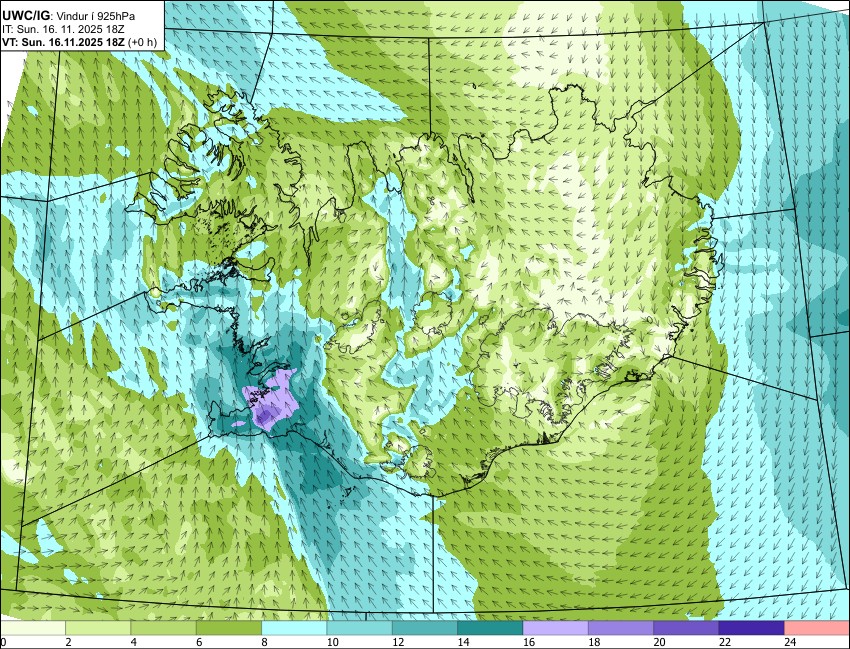Click the legend value '22'

[726, 642]
